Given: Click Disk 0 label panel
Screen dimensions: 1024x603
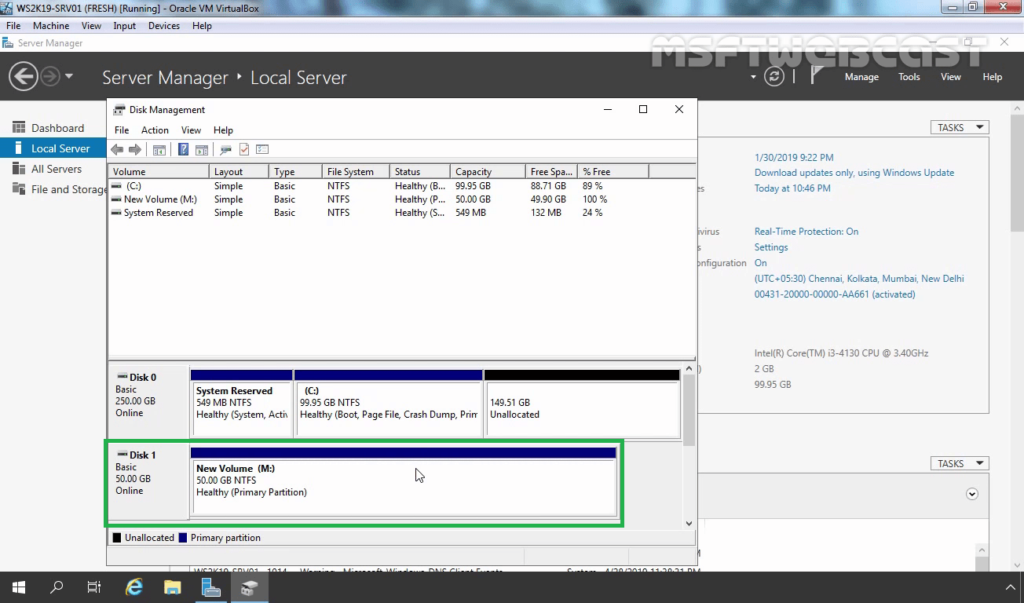Looking at the screenshot, I should pos(149,402).
